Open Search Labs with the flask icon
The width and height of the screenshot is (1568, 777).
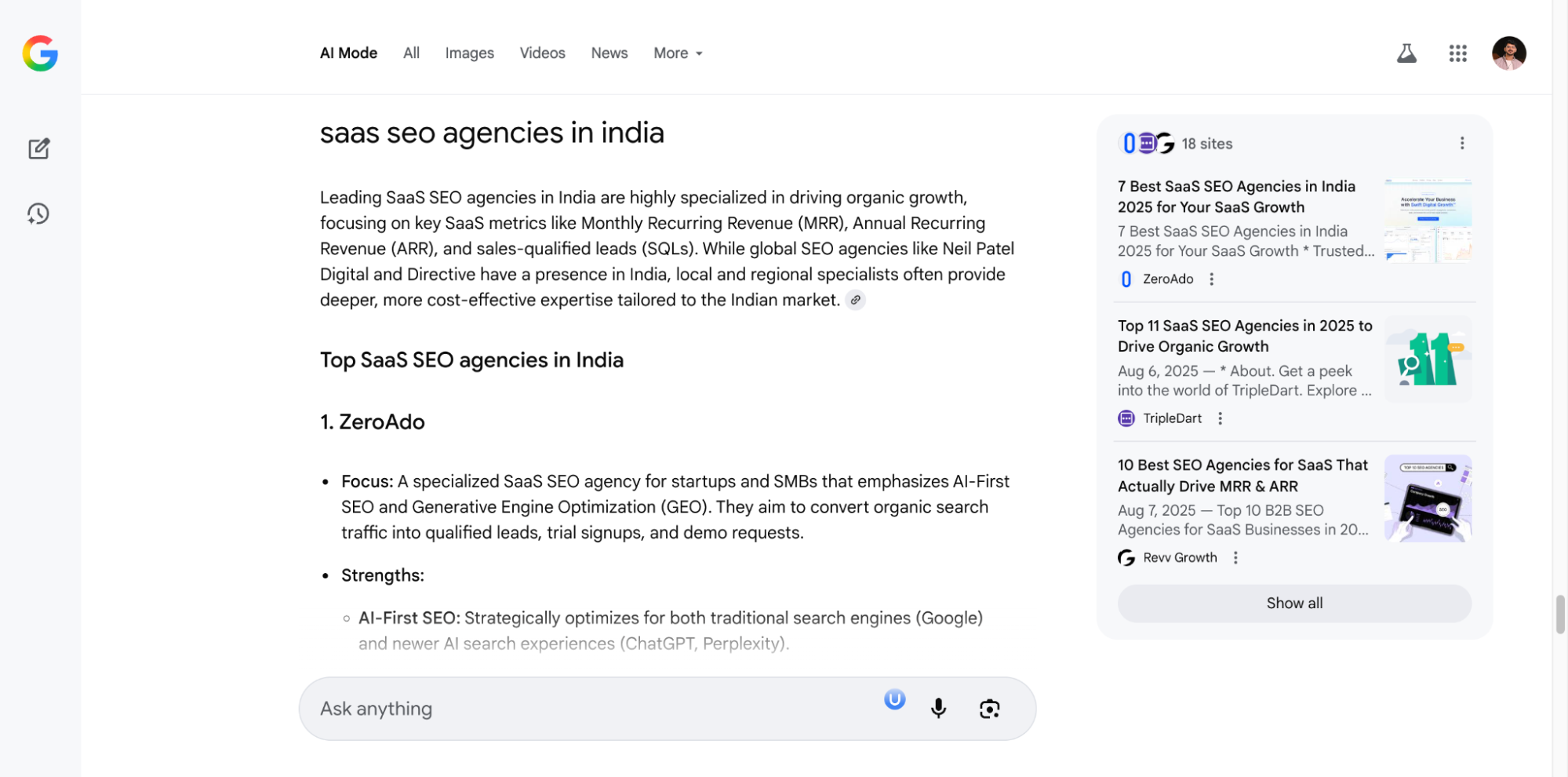pyautogui.click(x=1406, y=53)
